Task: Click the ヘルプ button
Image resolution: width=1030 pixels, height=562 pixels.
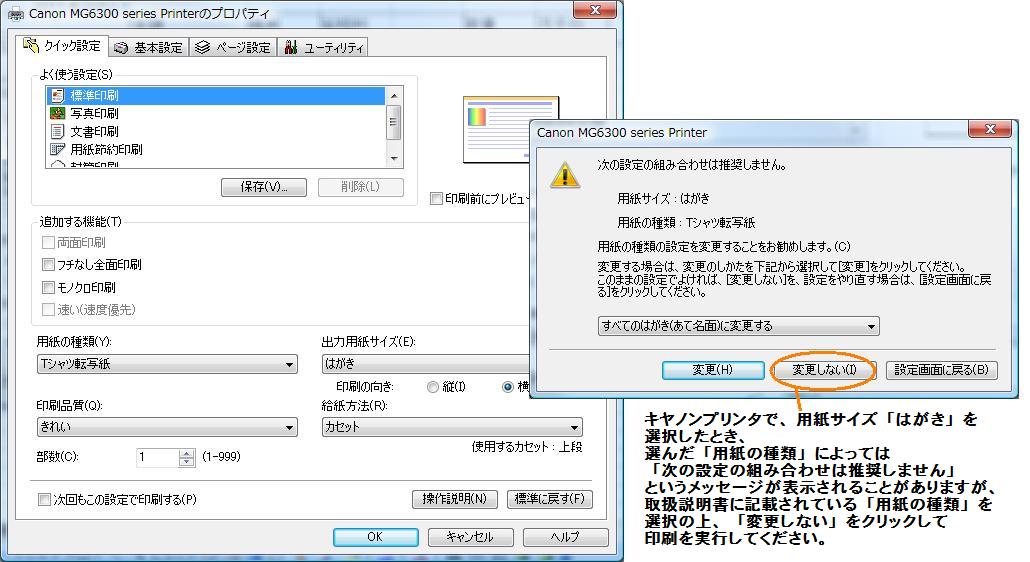Action: tap(566, 537)
